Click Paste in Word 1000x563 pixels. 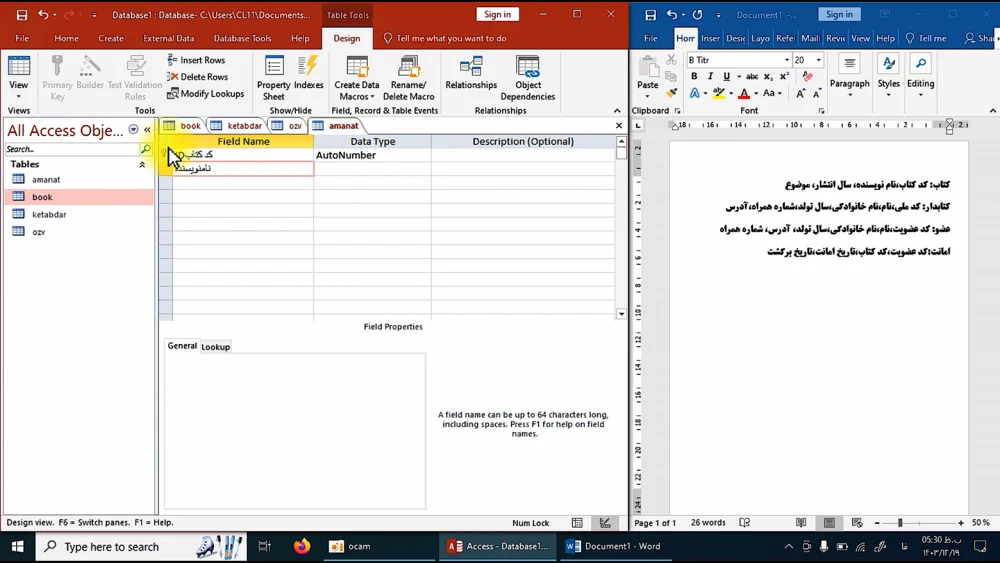[x=647, y=75]
